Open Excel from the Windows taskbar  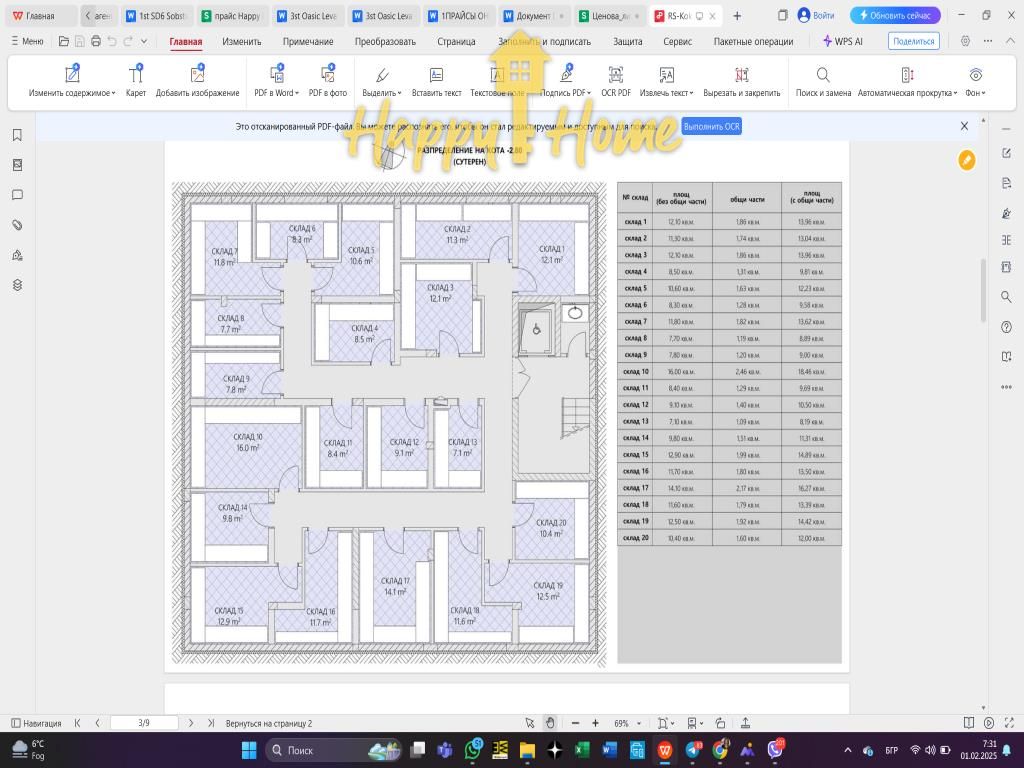click(582, 749)
